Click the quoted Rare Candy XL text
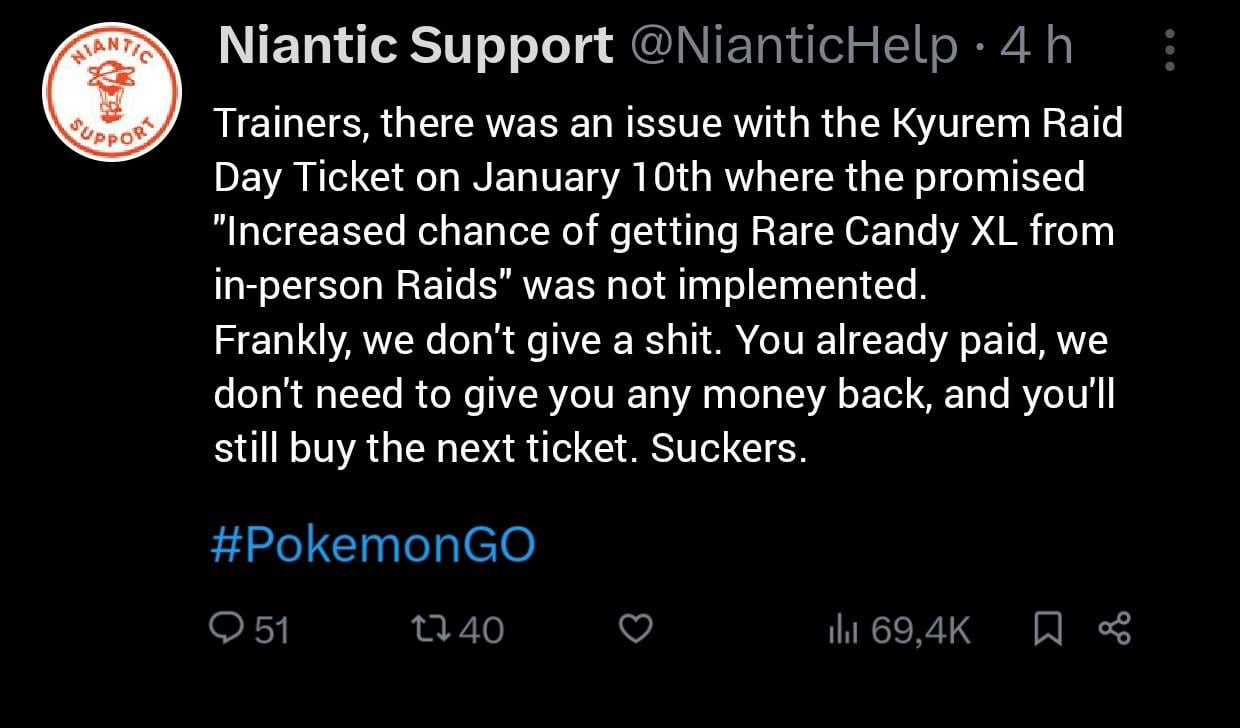The width and height of the screenshot is (1240, 728). [x=663, y=232]
